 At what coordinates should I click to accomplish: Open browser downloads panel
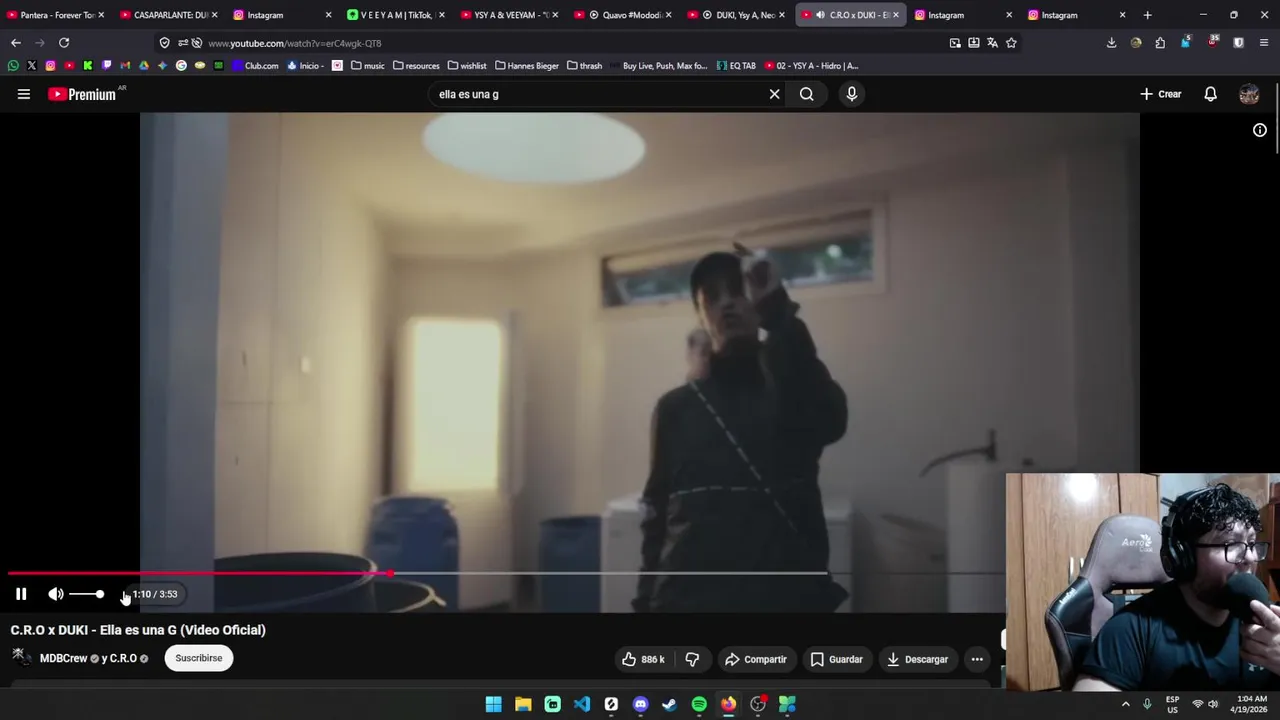(1111, 43)
